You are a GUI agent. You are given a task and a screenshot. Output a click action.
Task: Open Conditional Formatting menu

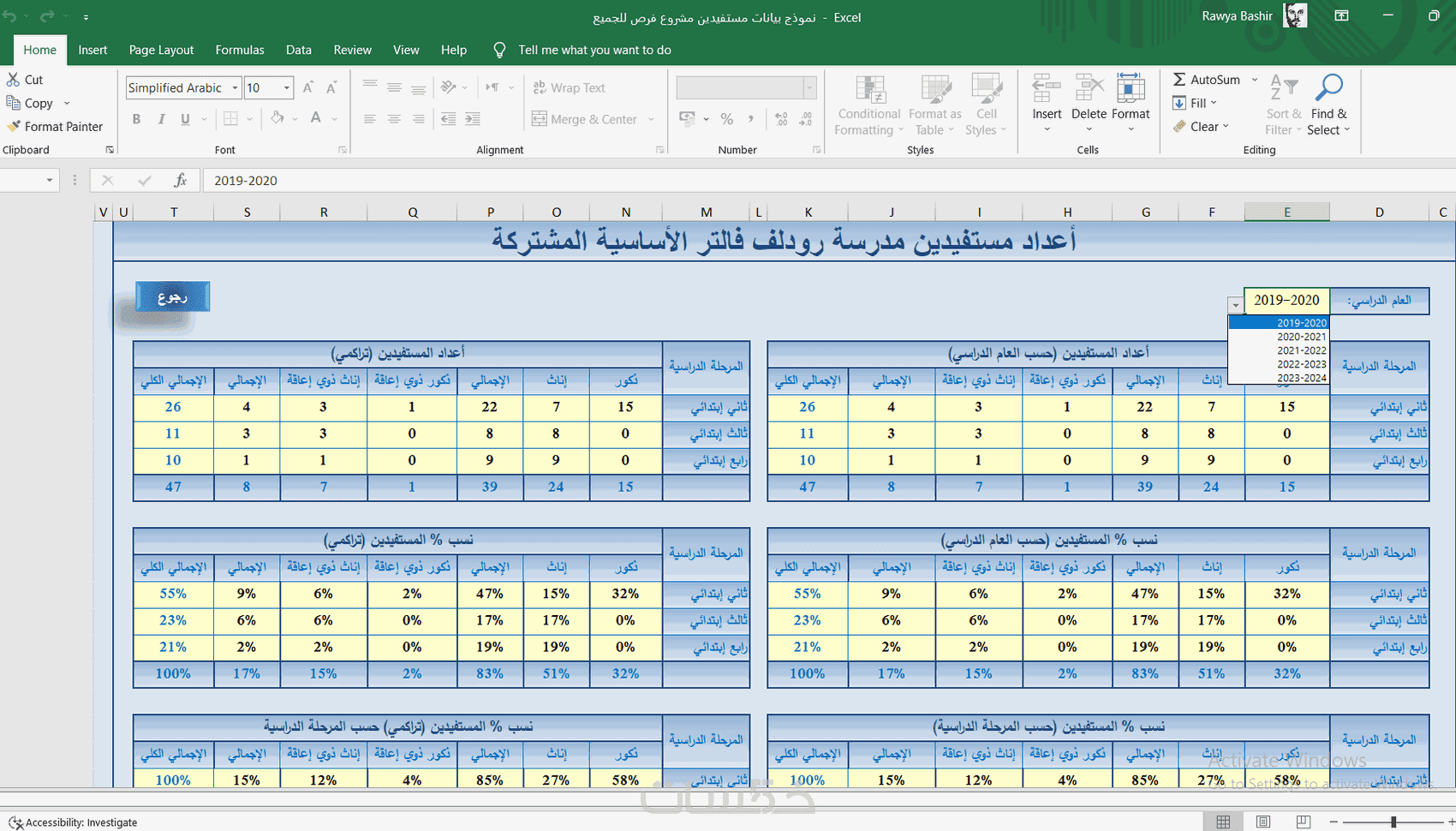coord(869,105)
